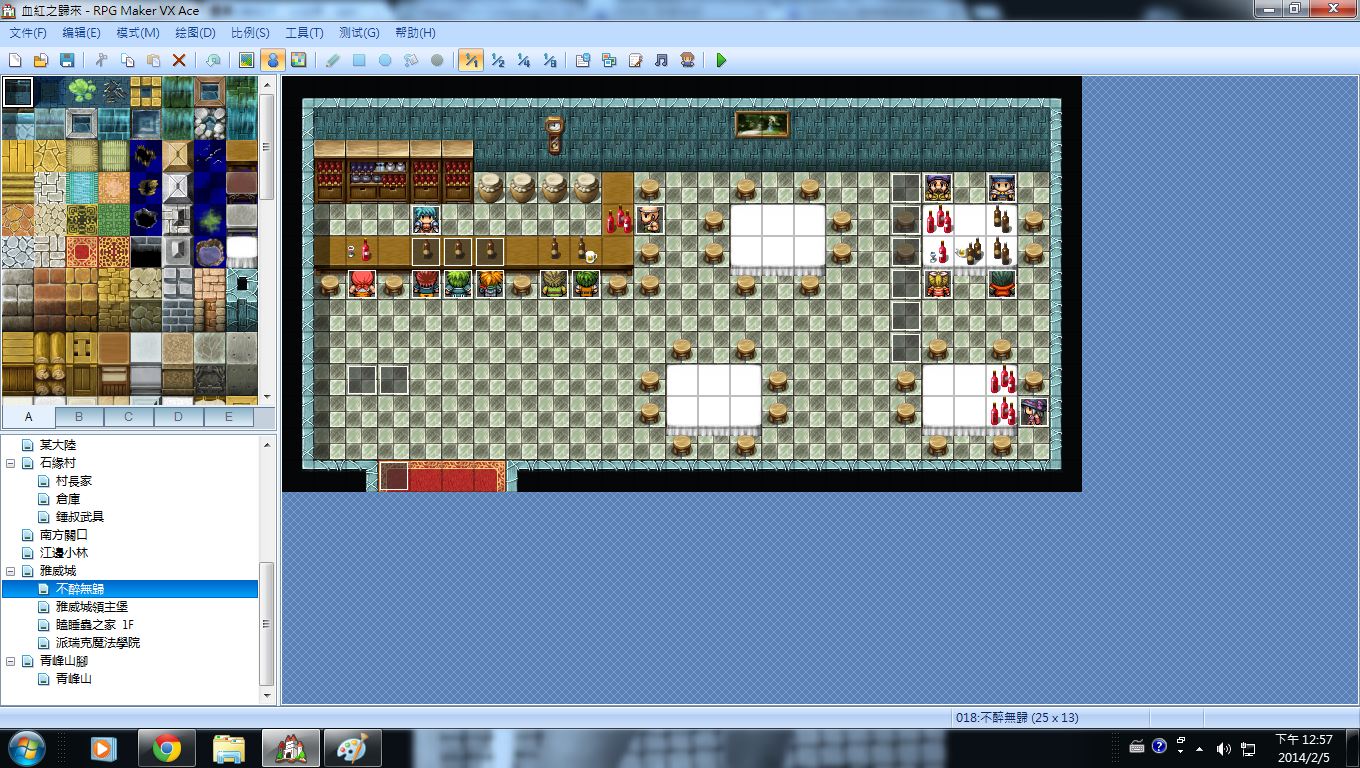
Task: Create a new project with the toolbar icon
Action: (x=15, y=60)
